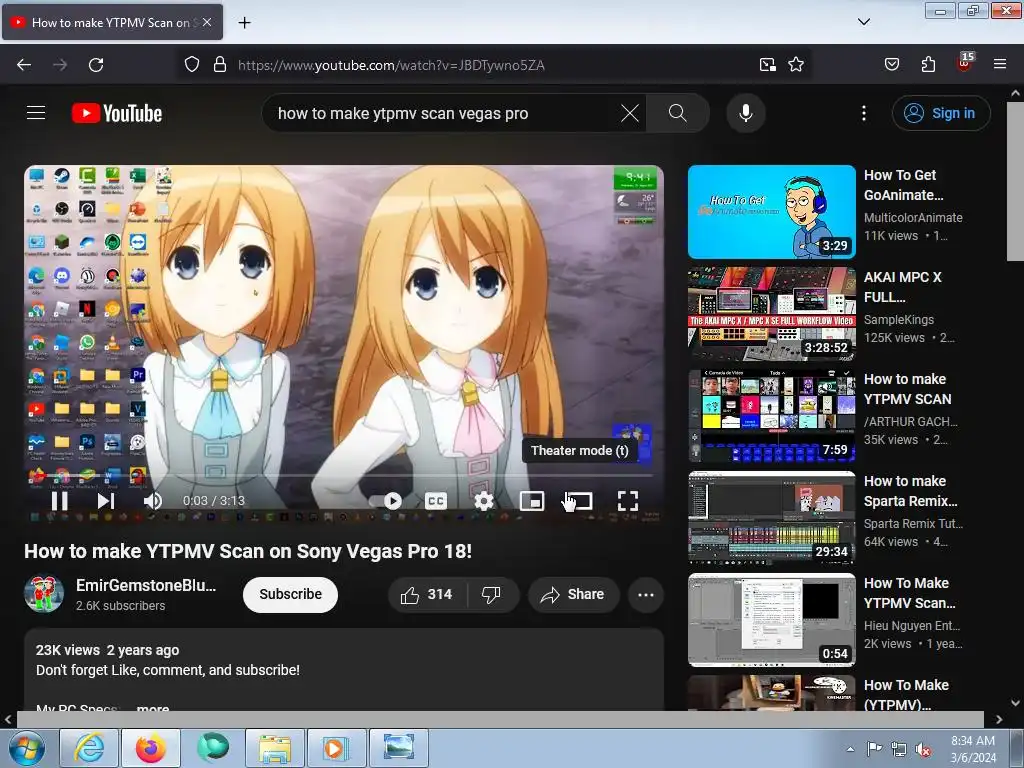Launch Internet Explorer from taskbar
Image resolution: width=1024 pixels, height=768 pixels.
pos(89,748)
